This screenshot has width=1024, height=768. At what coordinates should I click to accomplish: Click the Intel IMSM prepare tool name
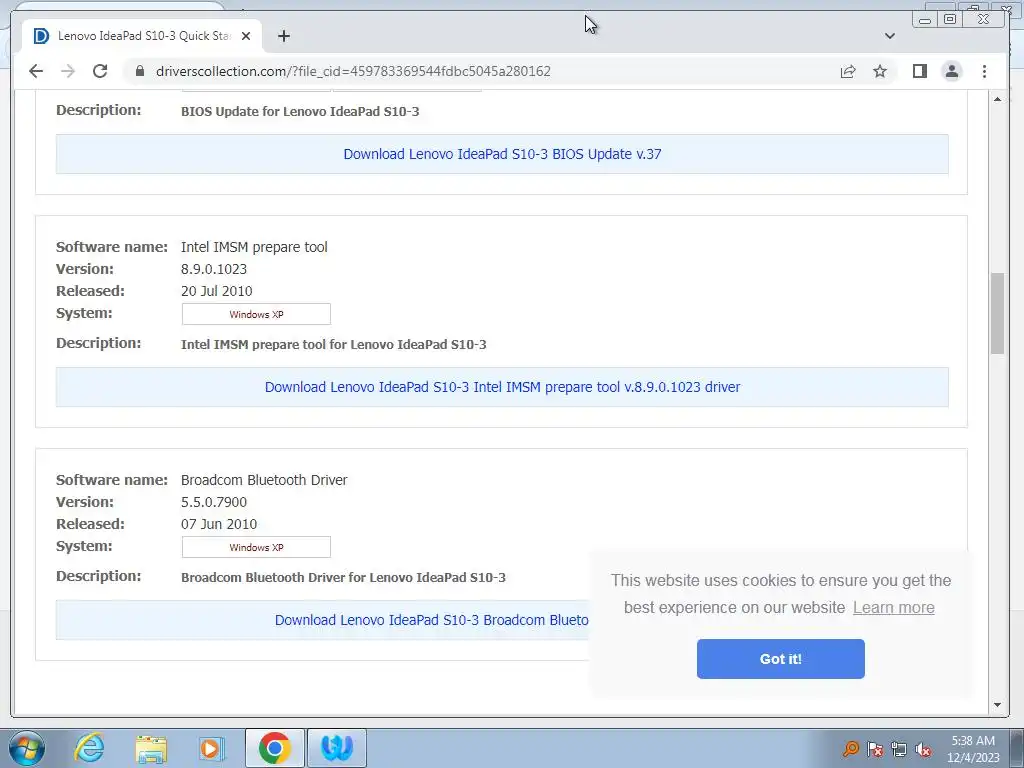[254, 247]
